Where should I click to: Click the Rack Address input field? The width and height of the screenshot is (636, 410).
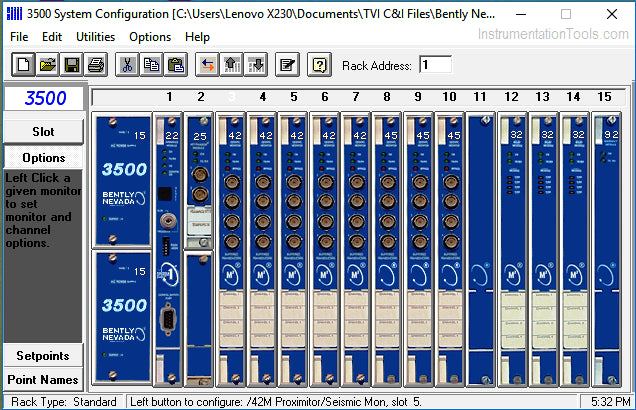point(435,65)
